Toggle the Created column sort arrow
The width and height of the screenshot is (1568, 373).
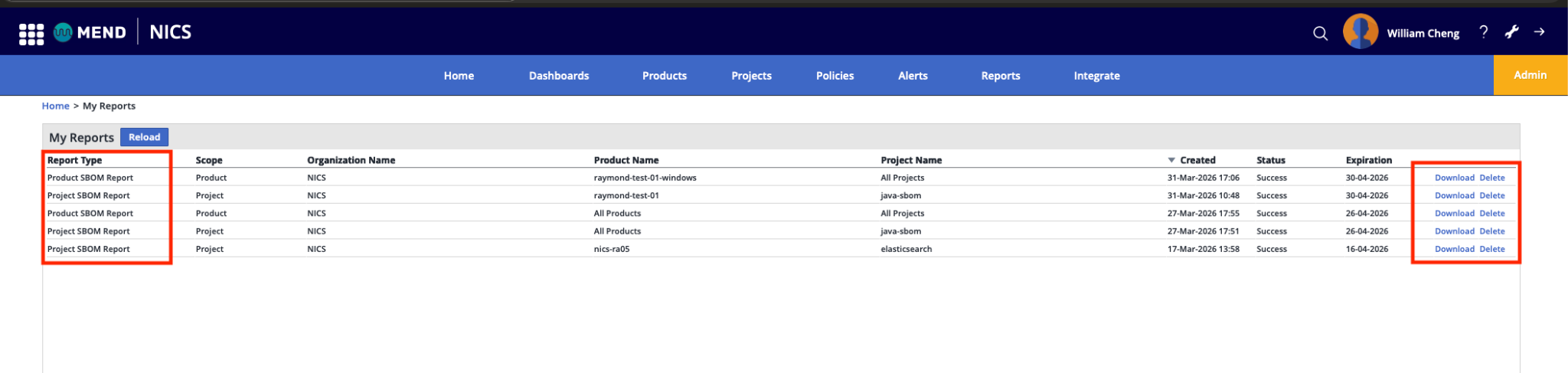click(1171, 160)
